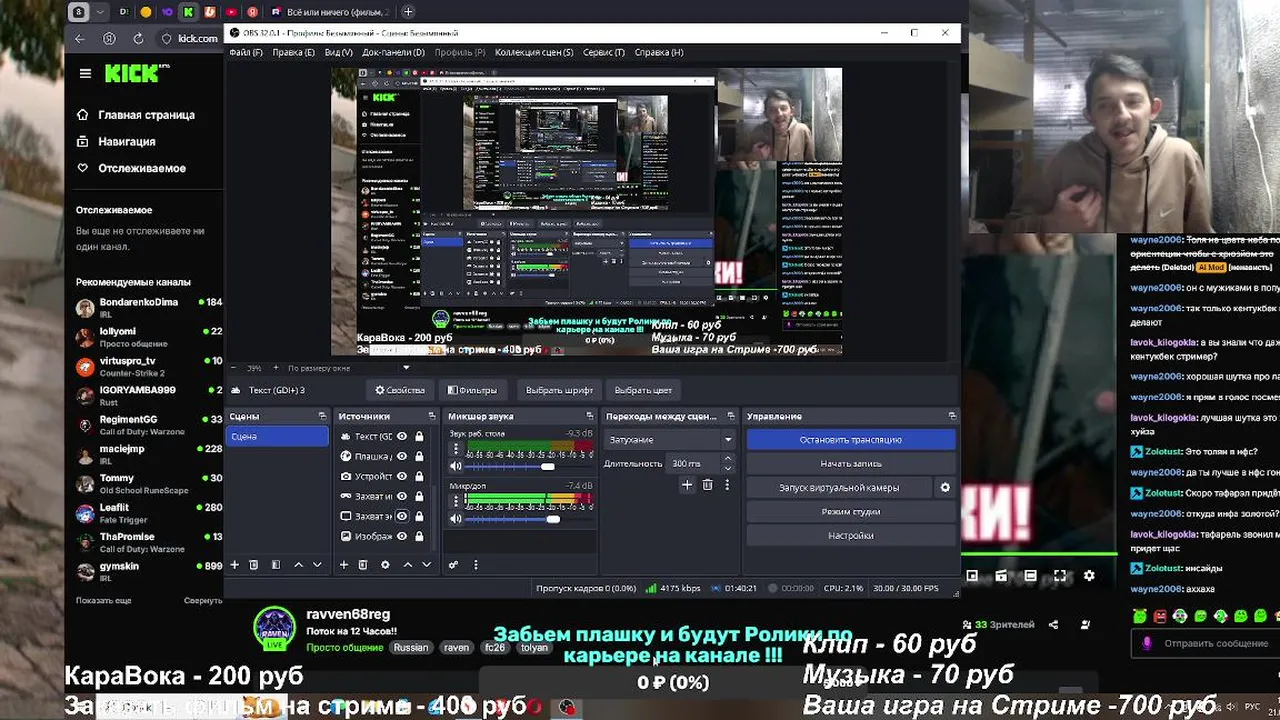1280x720 pixels.
Task: Open Kick hamburger menu
Action: [85, 73]
